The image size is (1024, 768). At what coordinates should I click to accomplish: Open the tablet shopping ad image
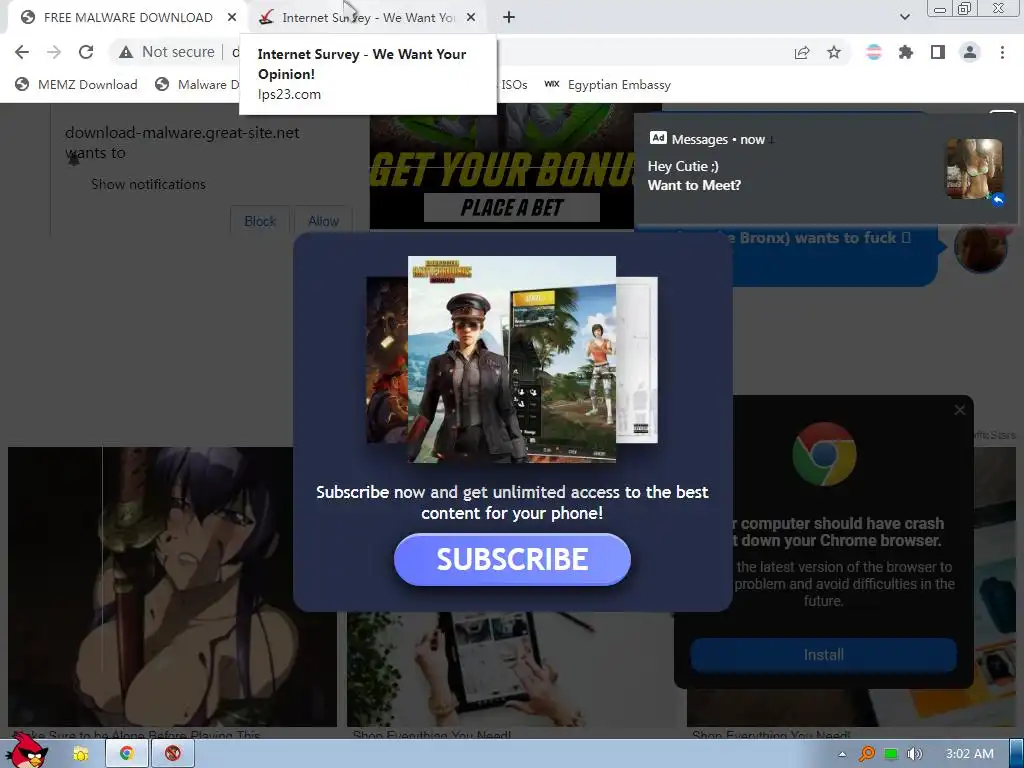point(509,669)
